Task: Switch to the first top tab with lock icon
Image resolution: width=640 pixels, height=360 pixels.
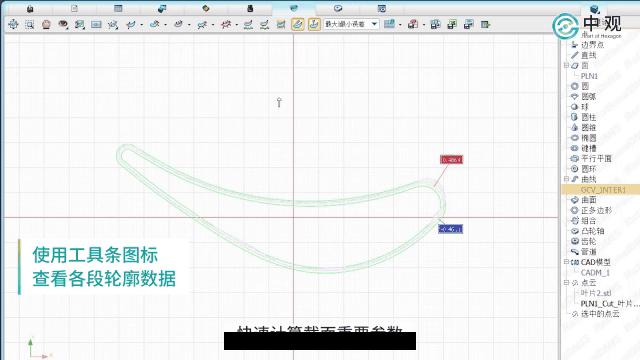Action: click(30, 8)
